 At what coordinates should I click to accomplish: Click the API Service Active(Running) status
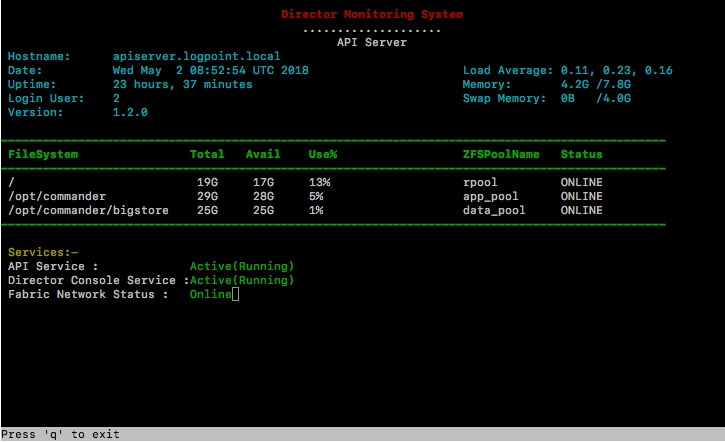point(242,267)
